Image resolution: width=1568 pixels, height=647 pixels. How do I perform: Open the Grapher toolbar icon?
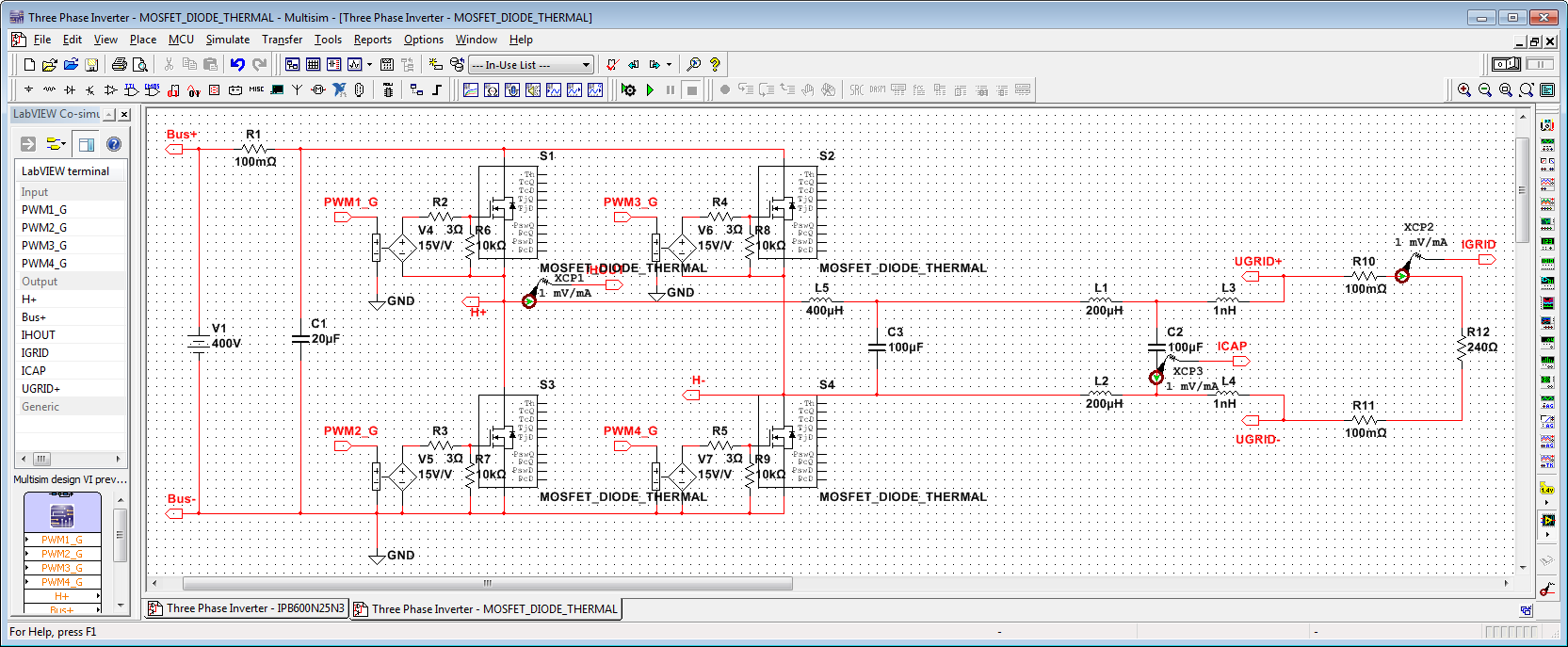point(354,65)
